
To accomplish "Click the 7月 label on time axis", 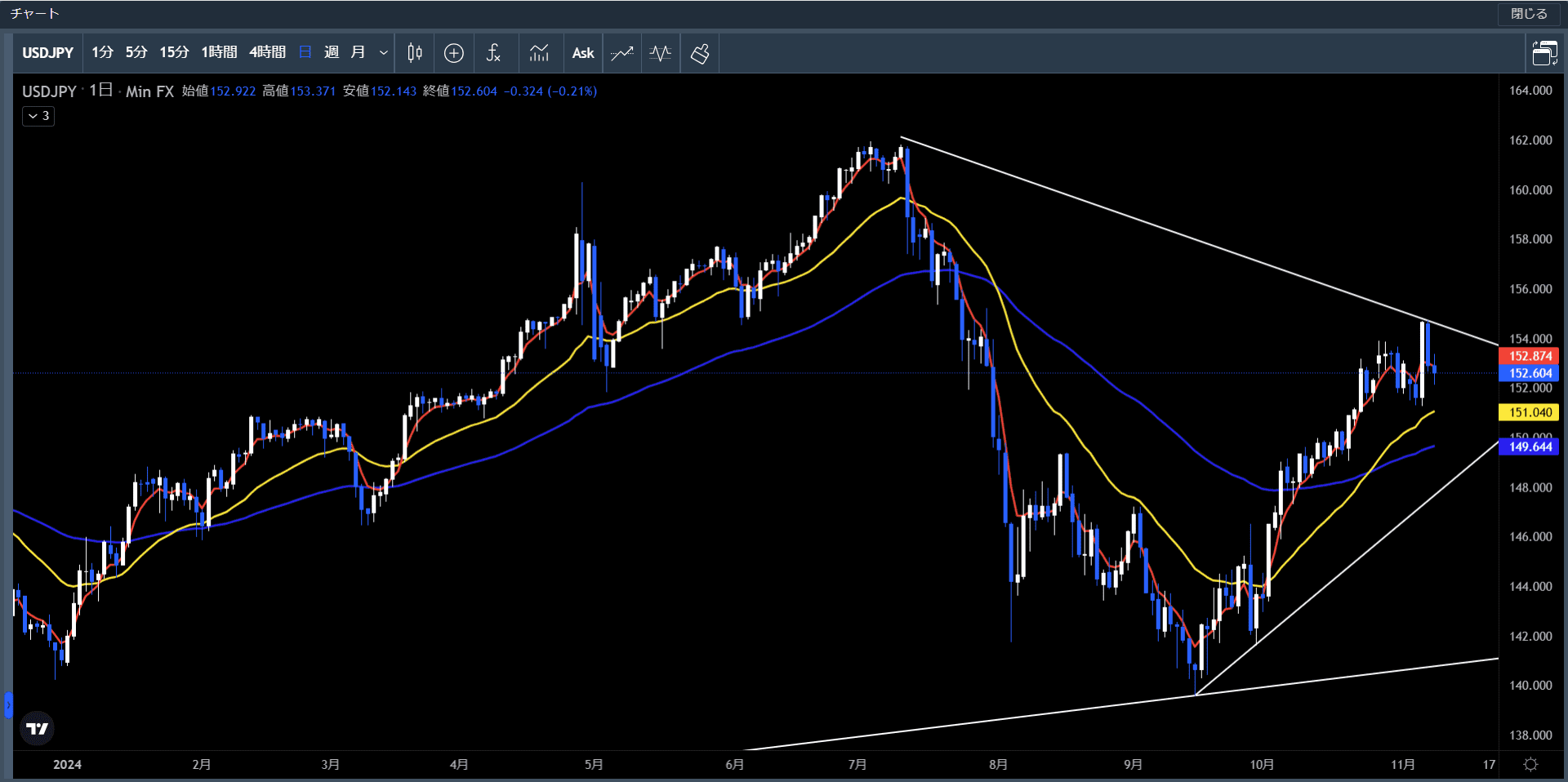I will coord(857,765).
